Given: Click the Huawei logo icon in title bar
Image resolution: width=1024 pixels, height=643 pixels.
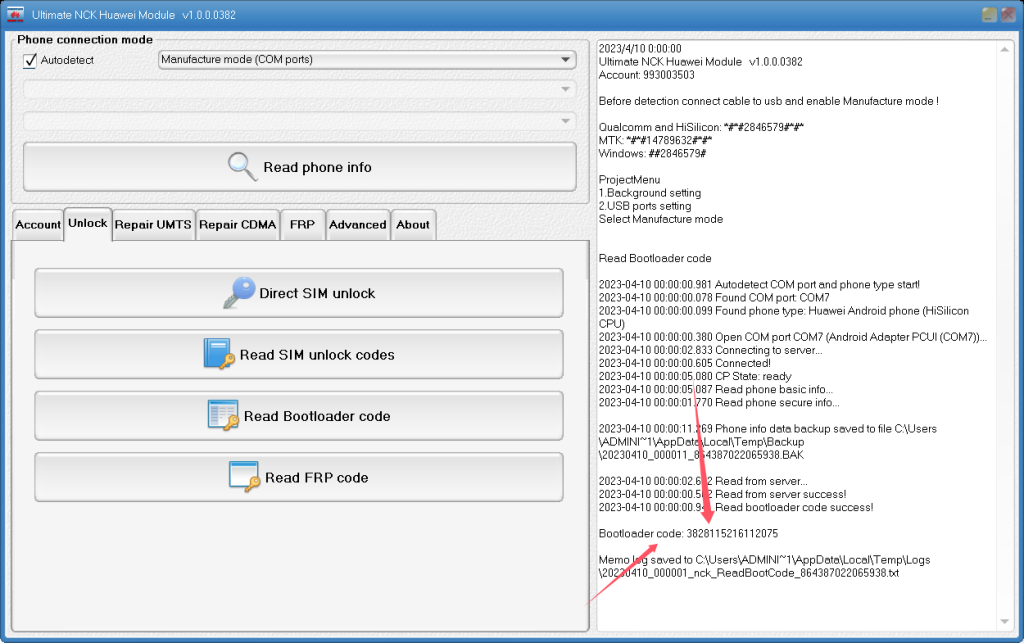Looking at the screenshot, I should point(15,14).
